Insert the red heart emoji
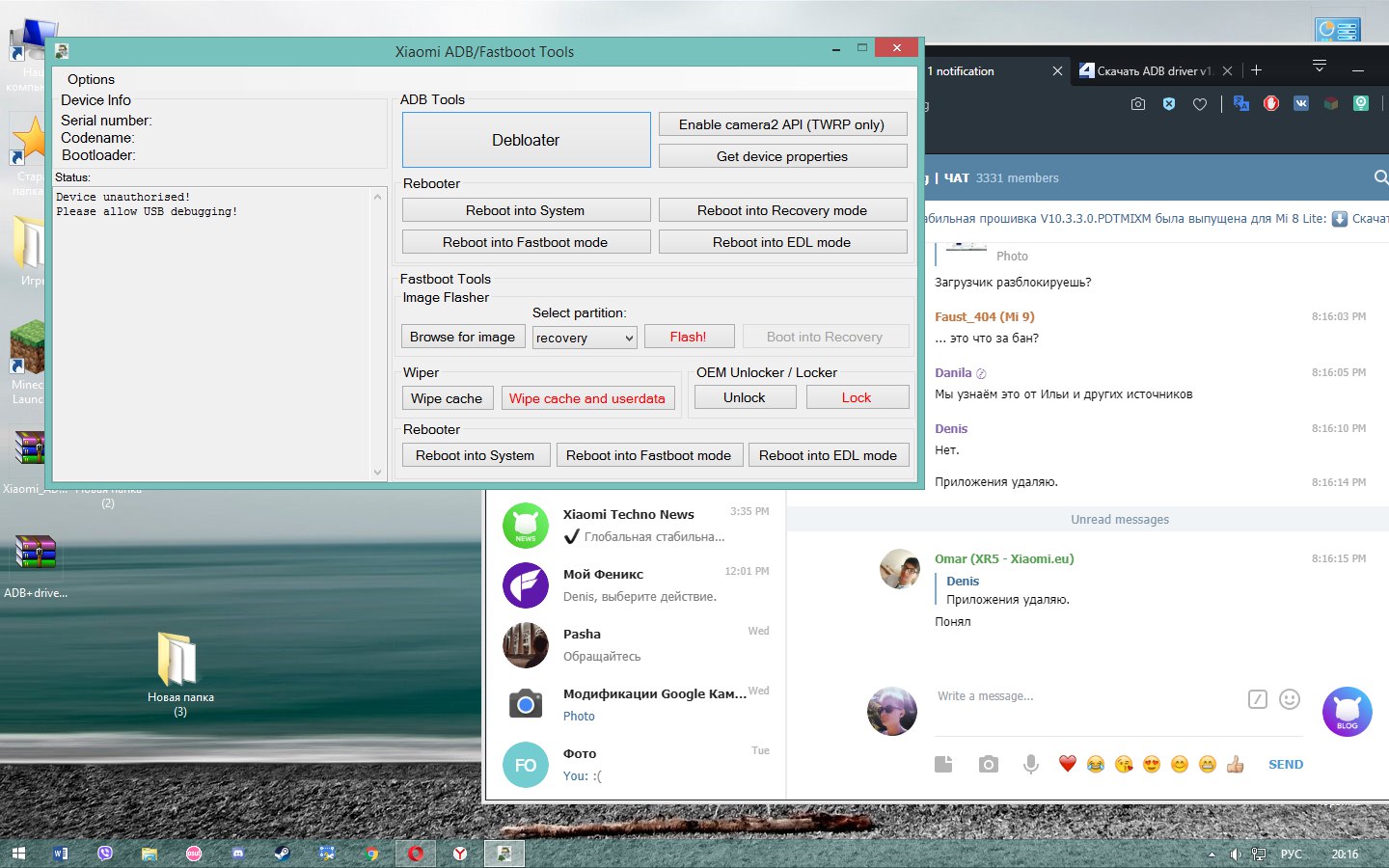The height and width of the screenshot is (868, 1389). coord(1067,764)
